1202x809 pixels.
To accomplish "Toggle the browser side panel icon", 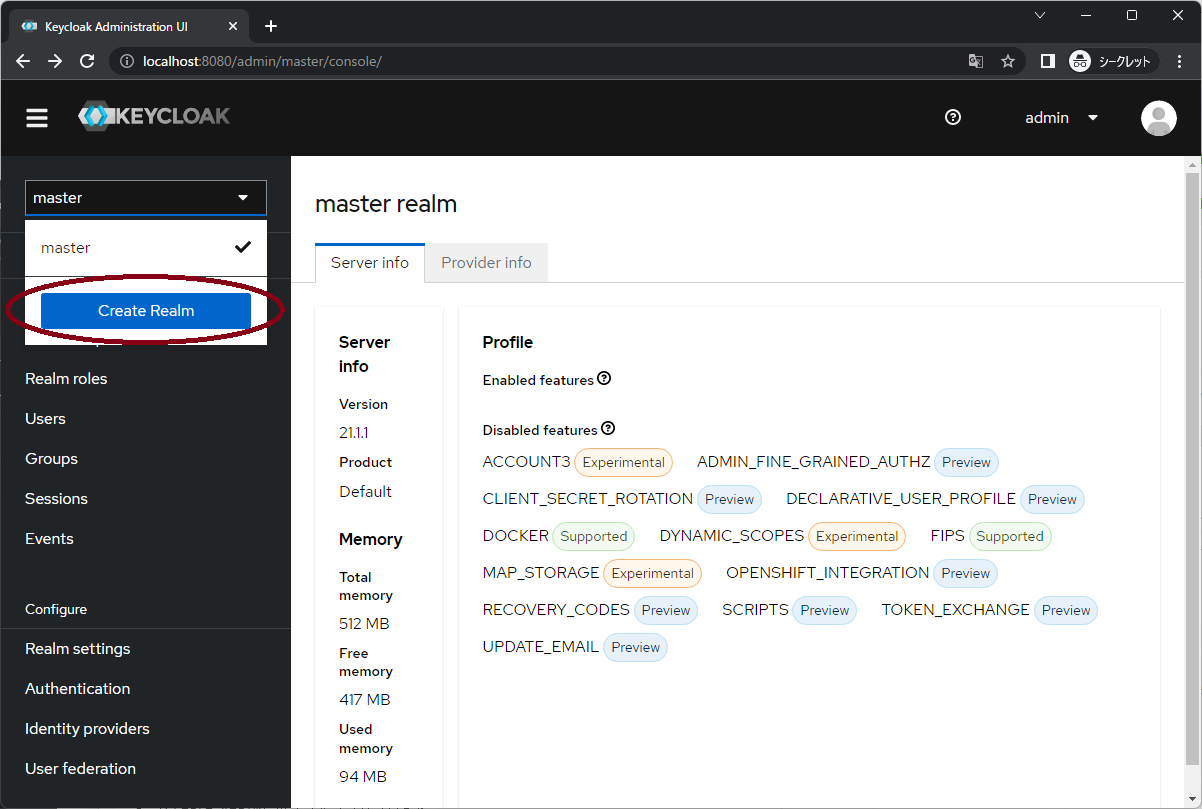I will tap(1048, 61).
